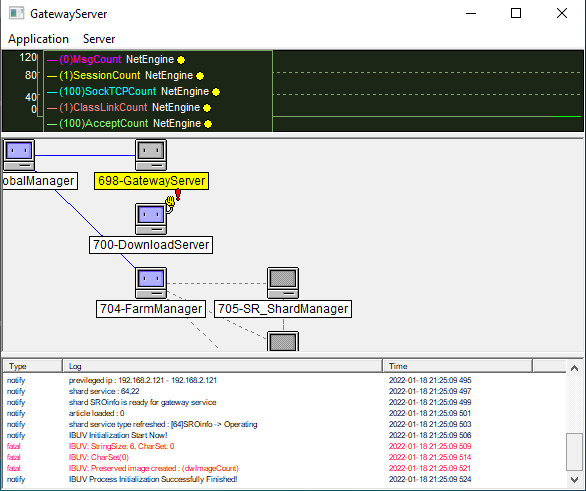Click the log scrollbar down arrow
Viewport: 586px width, 491px height.
pos(574,479)
